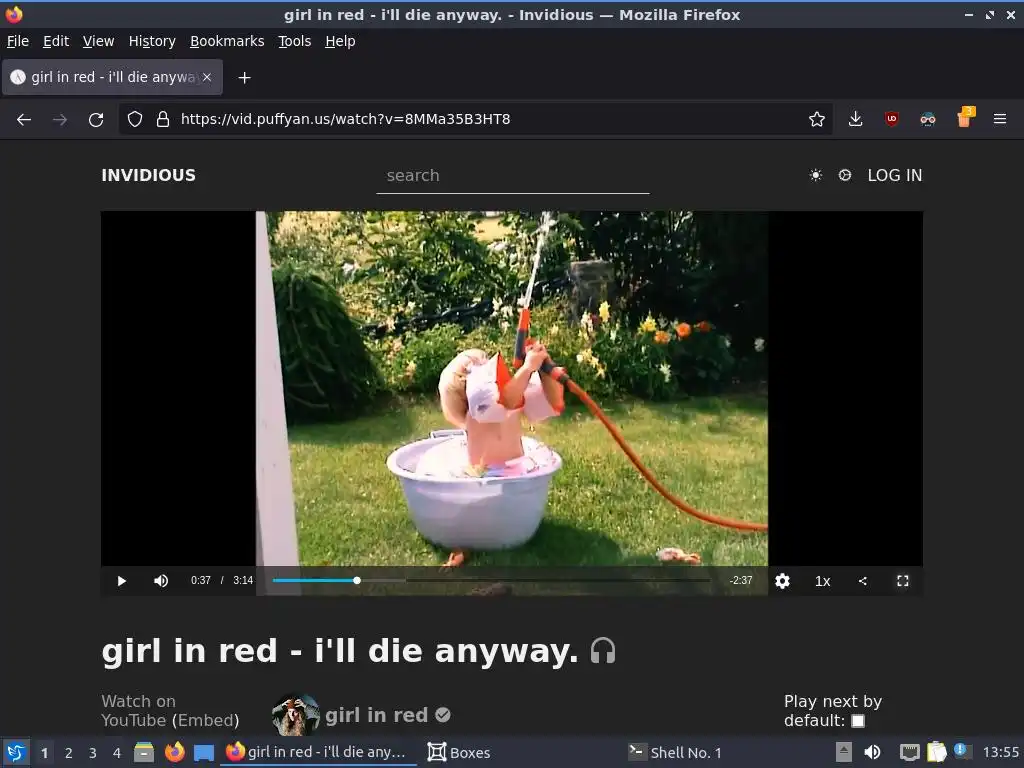Show site security padlock info
This screenshot has width=1024, height=768.
point(163,119)
